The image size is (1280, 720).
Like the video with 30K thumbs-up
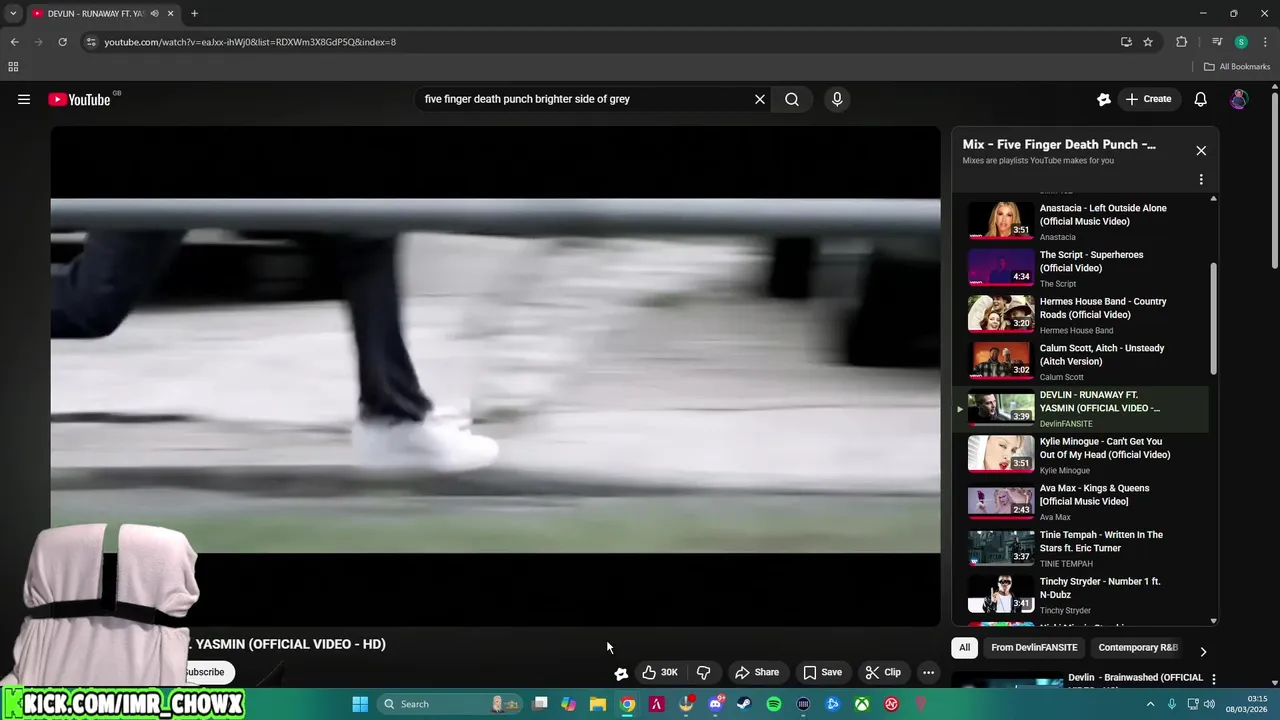pos(660,672)
